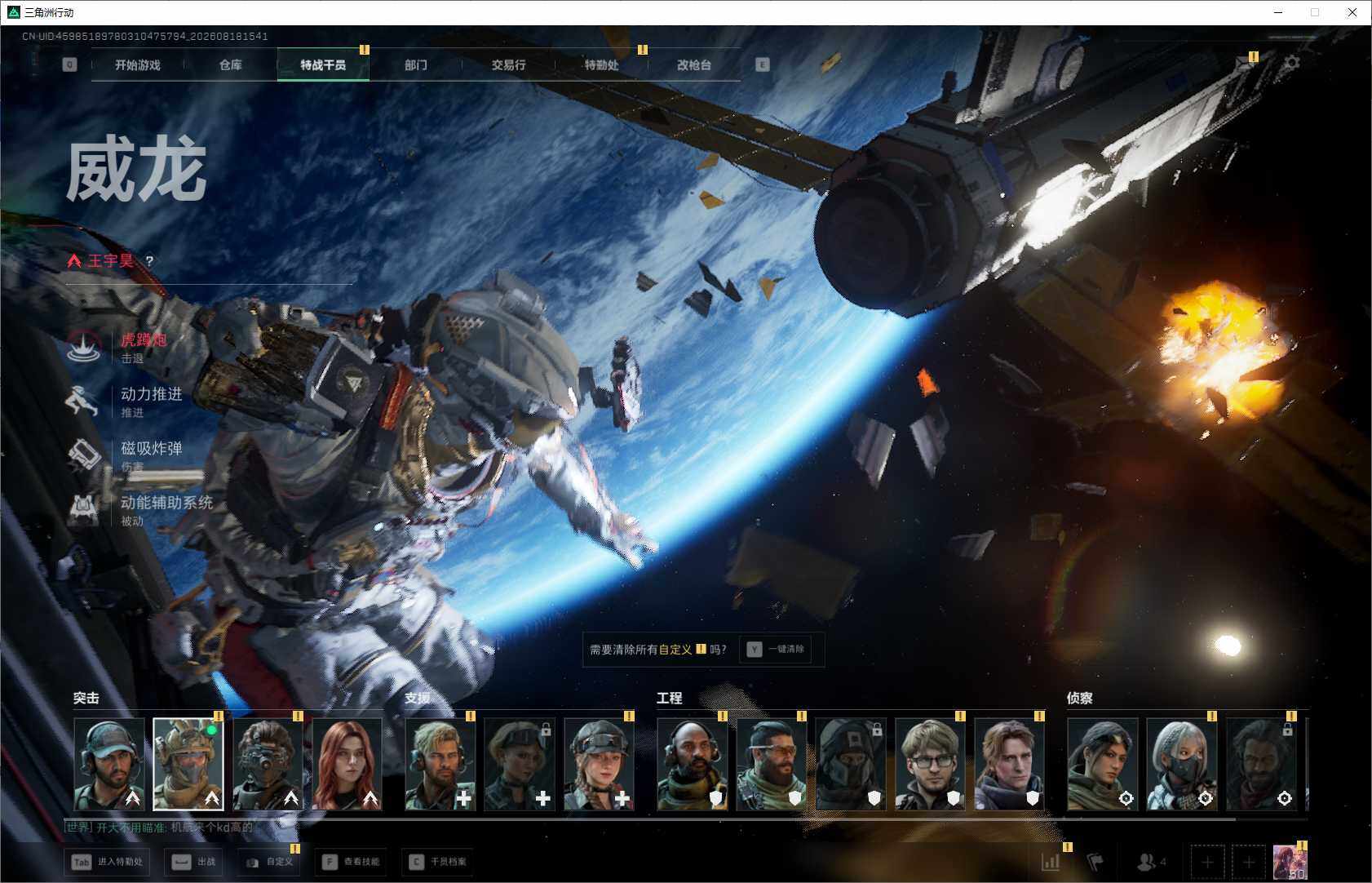The image size is (1372, 883).
Task: Select the bearded engineer wearing sunglasses
Action: (772, 764)
